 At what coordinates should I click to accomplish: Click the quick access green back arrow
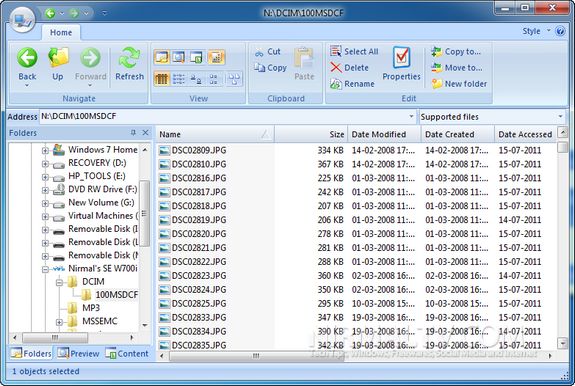(50, 14)
